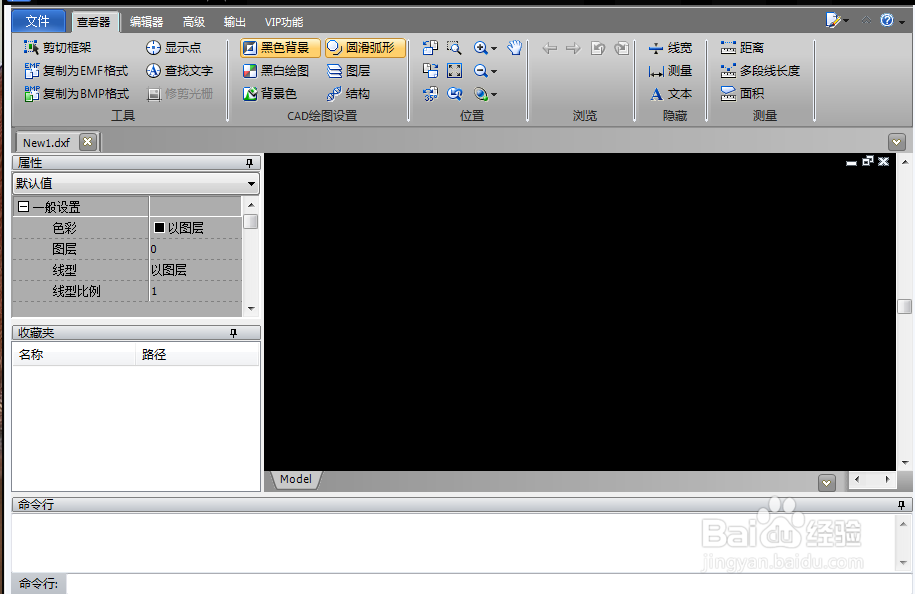The width and height of the screenshot is (915, 594).
Task: Toggle the 黑白绘图 black-white drawing mode
Action: (x=275, y=71)
